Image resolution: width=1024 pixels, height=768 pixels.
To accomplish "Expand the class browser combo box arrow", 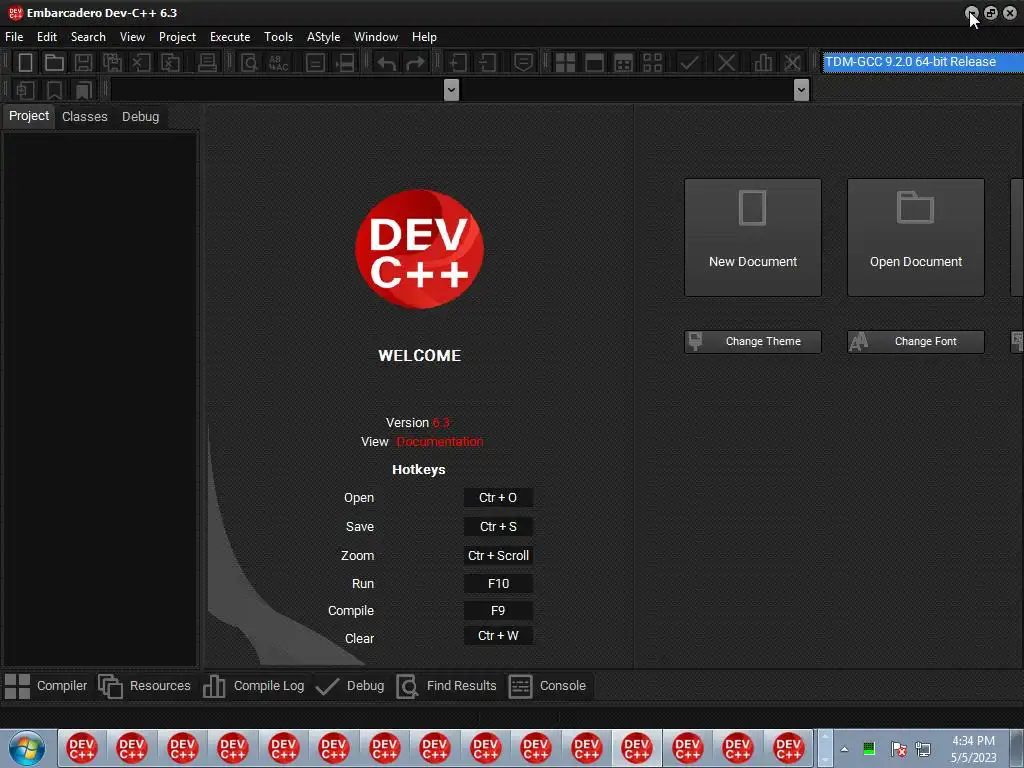I will pos(451,89).
